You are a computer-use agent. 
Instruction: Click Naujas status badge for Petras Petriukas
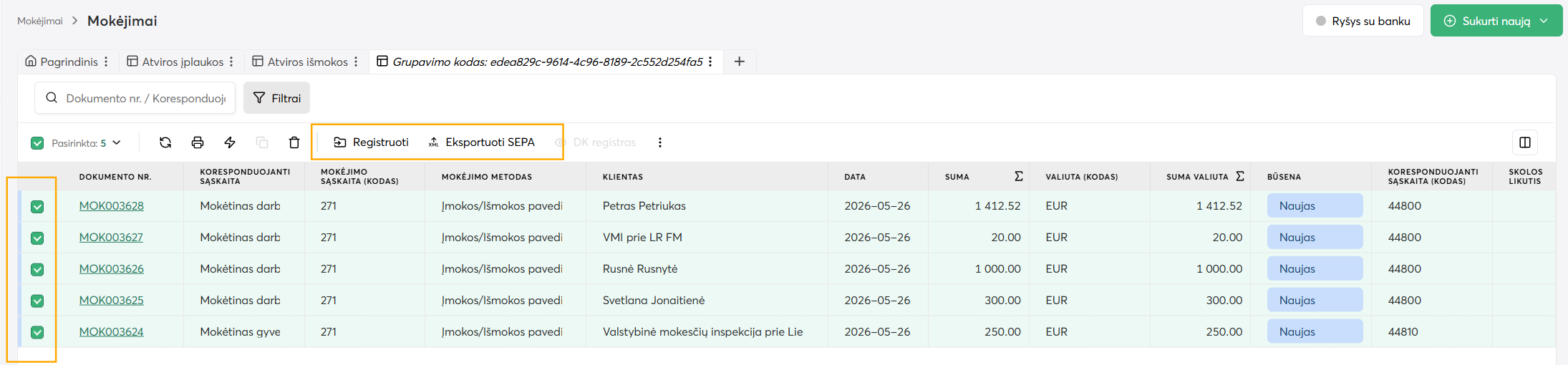tap(1315, 206)
